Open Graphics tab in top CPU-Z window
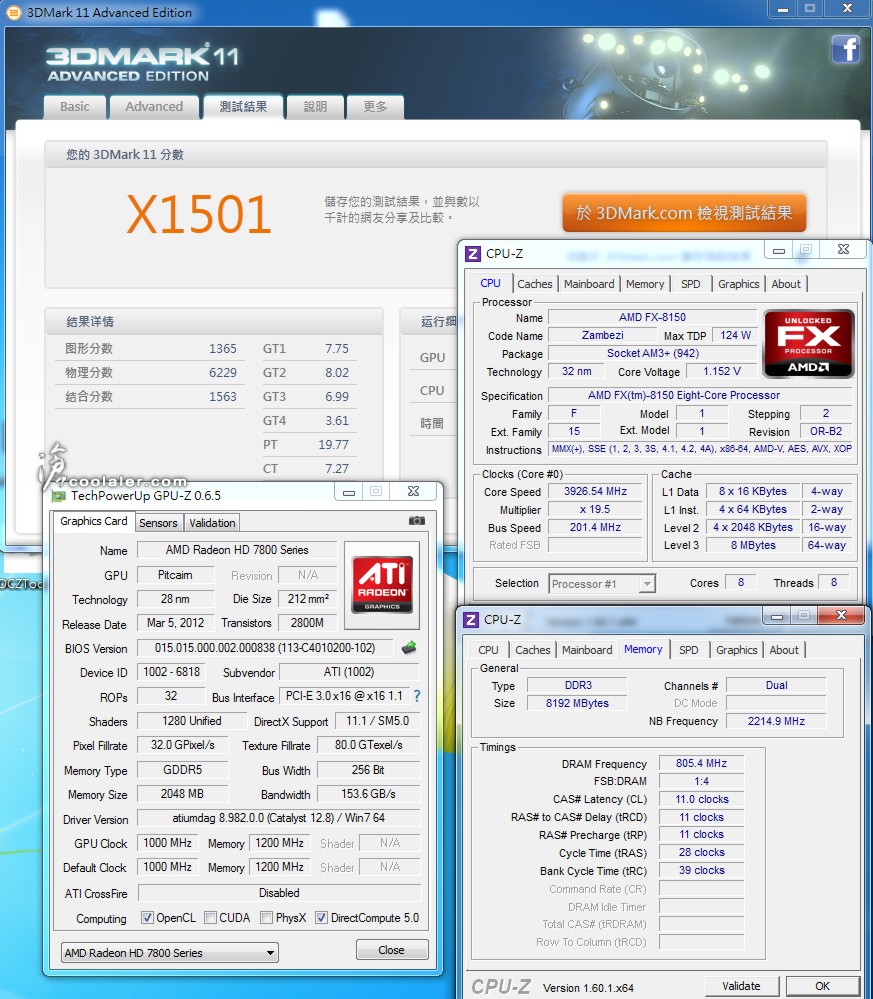873x999 pixels. [739, 284]
